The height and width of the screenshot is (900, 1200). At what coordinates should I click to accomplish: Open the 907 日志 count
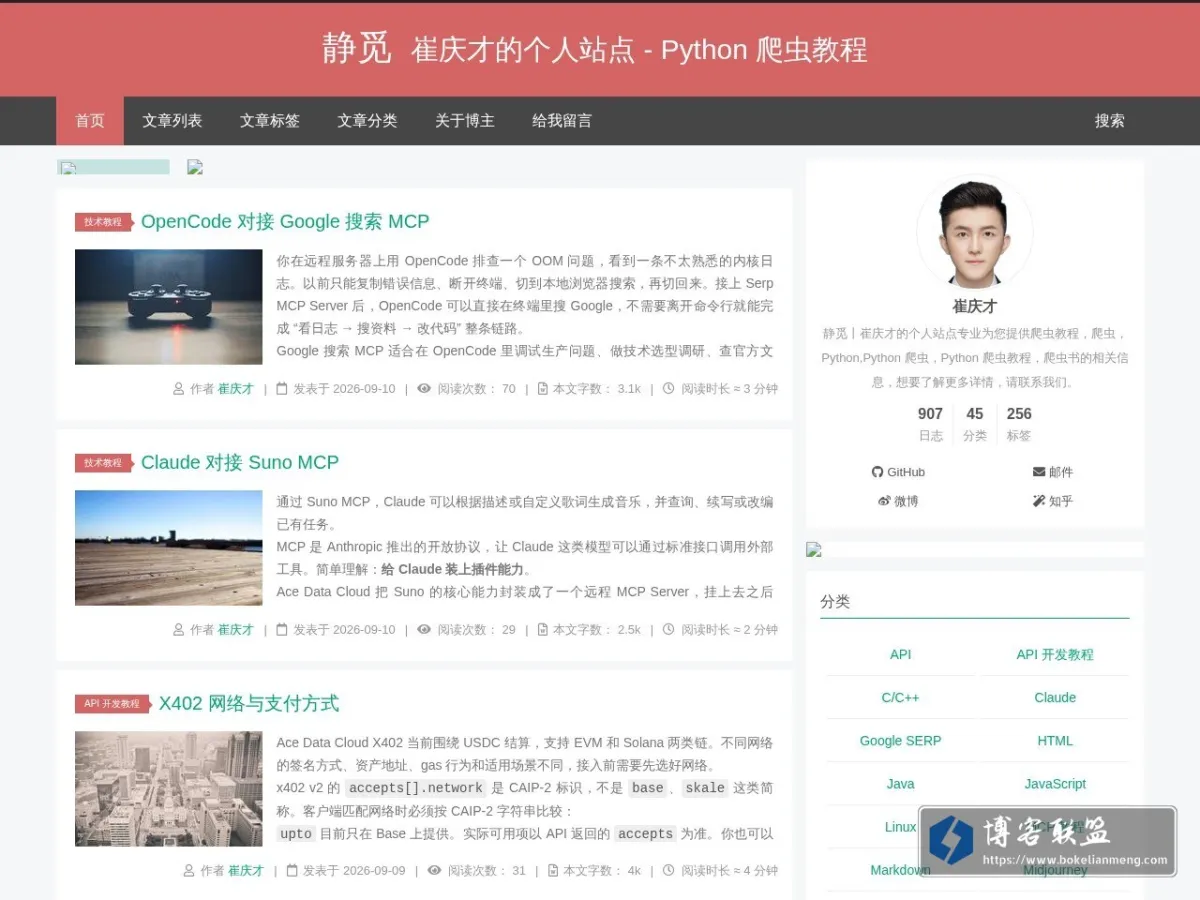[x=931, y=424]
